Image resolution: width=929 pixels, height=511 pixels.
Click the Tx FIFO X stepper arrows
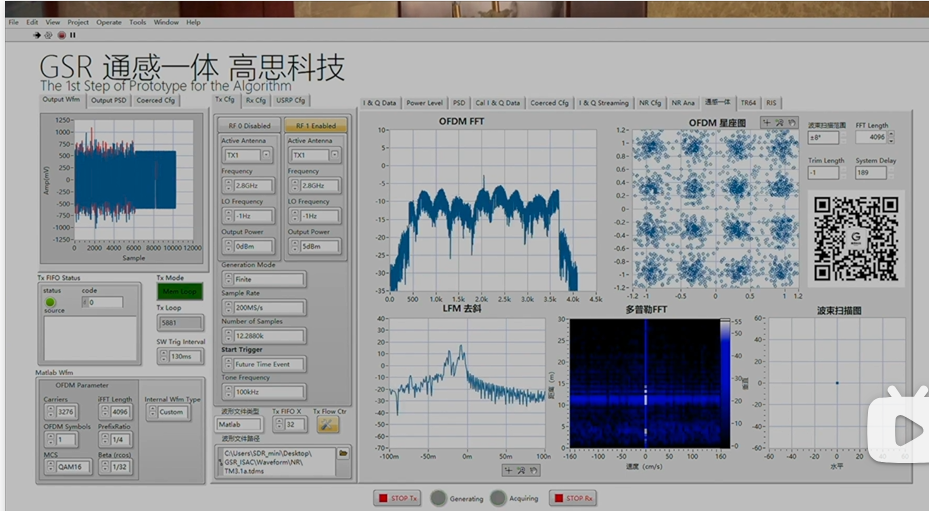click(279, 424)
